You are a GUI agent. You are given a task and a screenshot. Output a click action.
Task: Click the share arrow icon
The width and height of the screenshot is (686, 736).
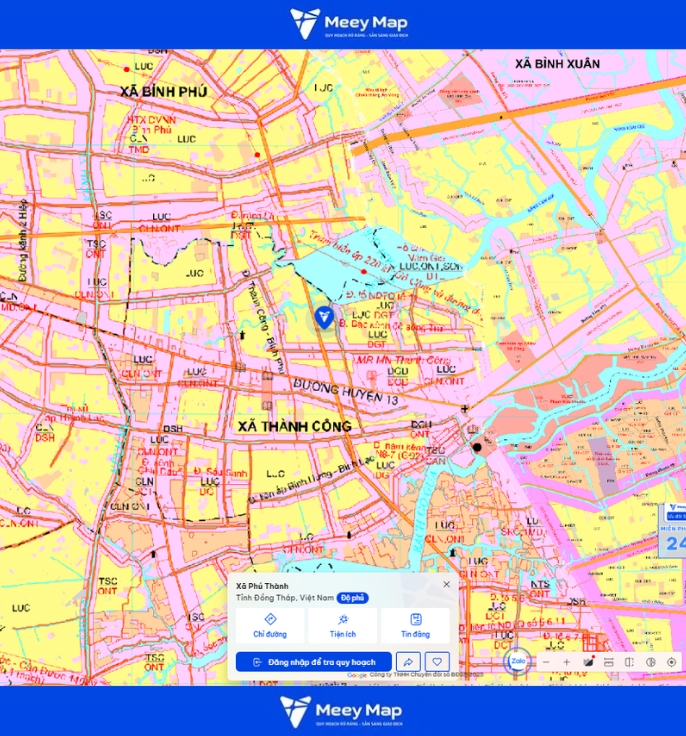408,662
